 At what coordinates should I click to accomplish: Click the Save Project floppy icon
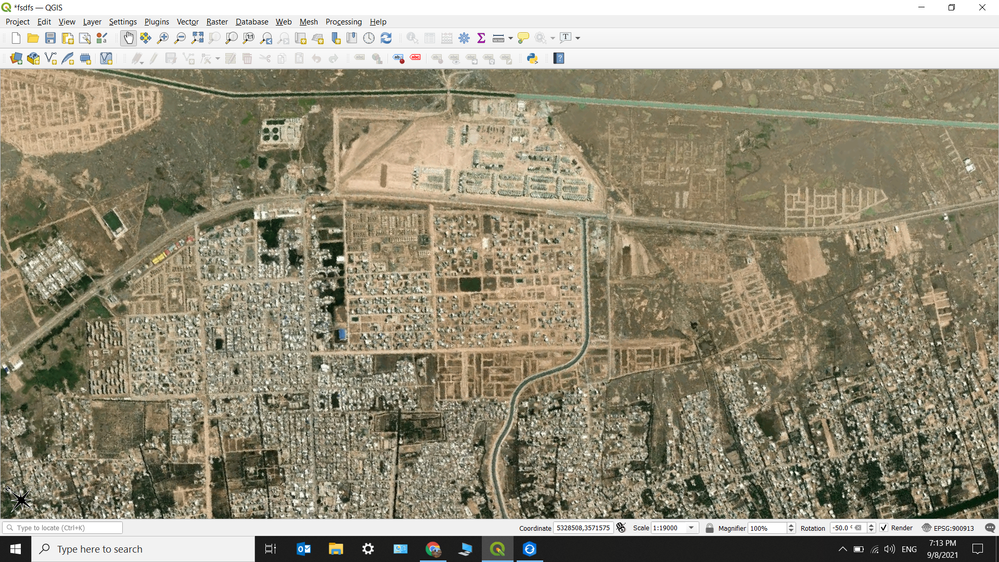pos(50,38)
